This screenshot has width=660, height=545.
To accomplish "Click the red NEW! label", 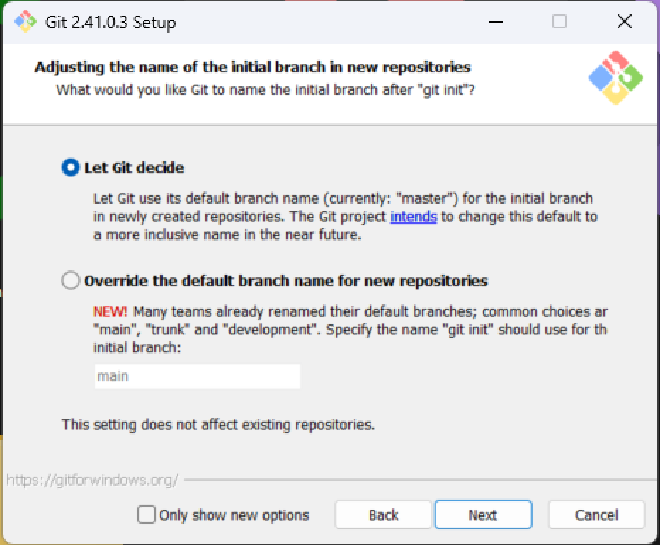I will (x=110, y=311).
